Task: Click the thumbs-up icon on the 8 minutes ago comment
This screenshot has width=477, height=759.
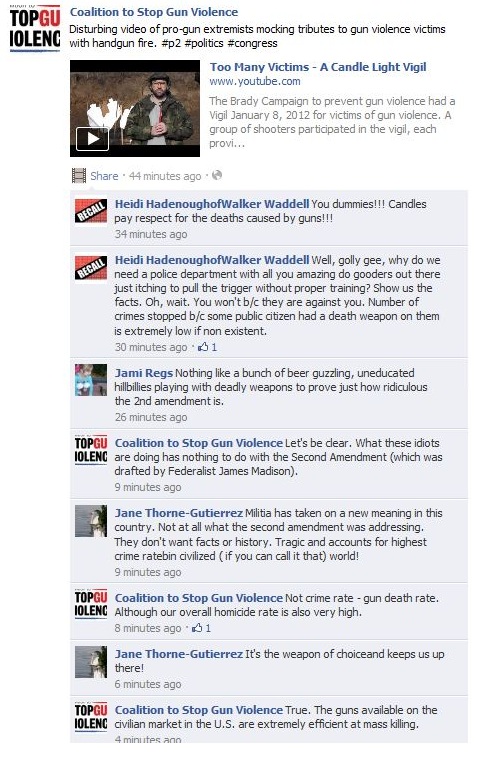Action: (x=197, y=628)
